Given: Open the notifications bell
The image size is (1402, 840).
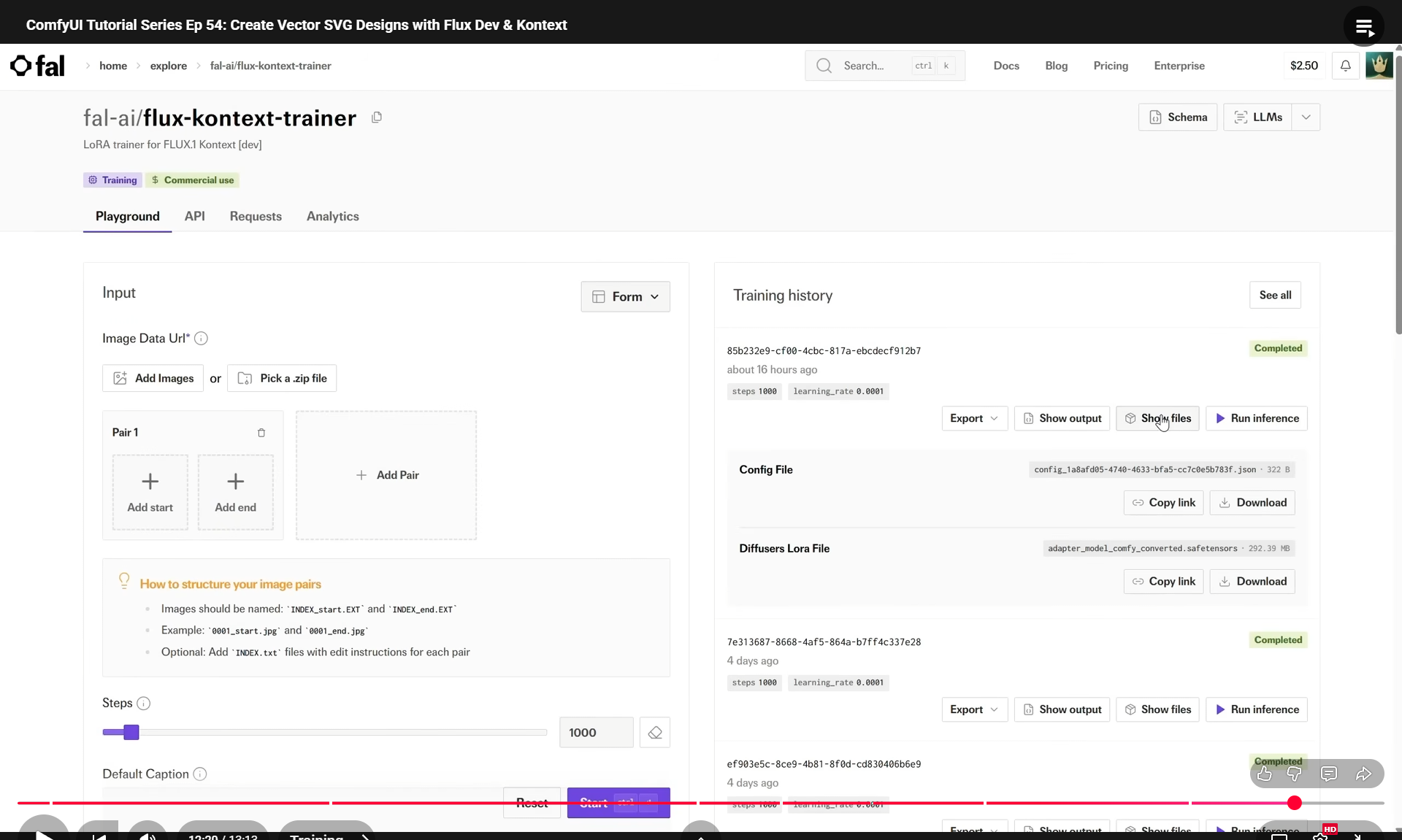Looking at the screenshot, I should (1345, 66).
